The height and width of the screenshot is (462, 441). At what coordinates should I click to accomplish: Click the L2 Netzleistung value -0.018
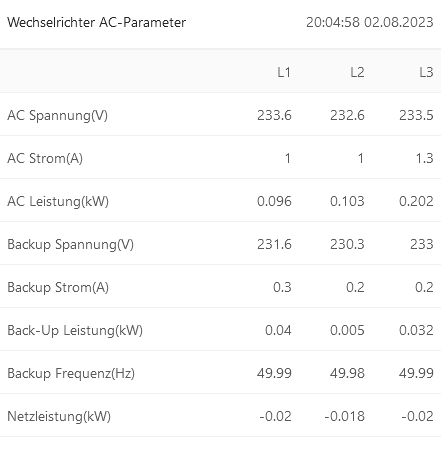[x=345, y=416]
